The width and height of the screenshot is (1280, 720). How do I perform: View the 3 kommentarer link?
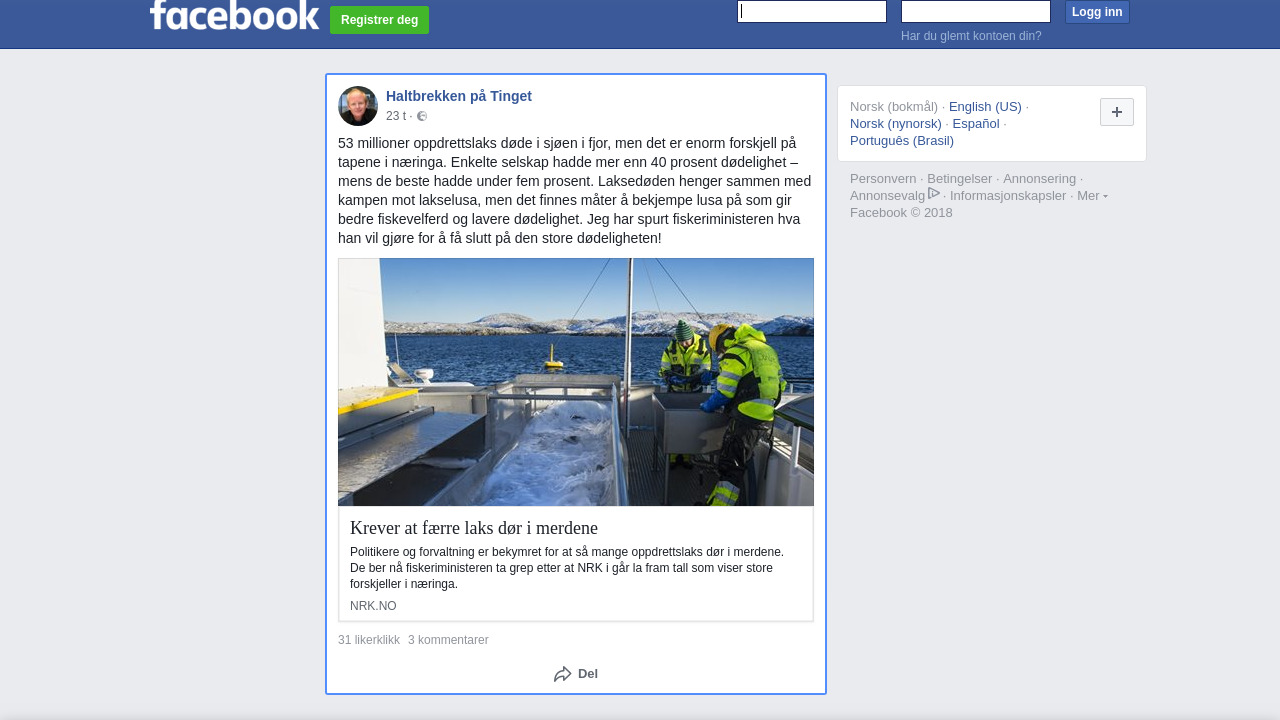[448, 640]
